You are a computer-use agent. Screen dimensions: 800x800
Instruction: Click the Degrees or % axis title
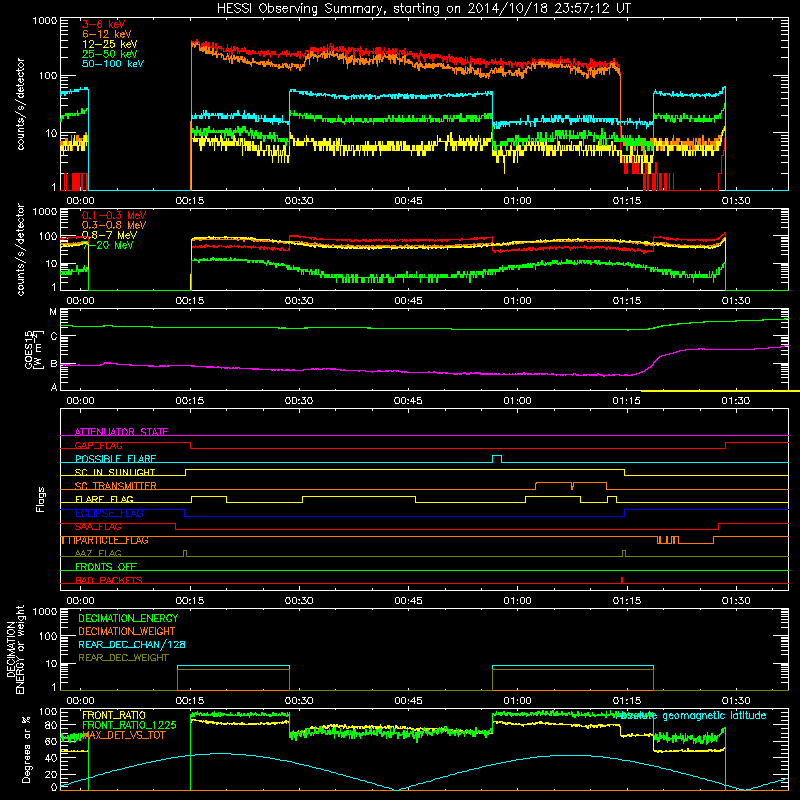point(26,749)
